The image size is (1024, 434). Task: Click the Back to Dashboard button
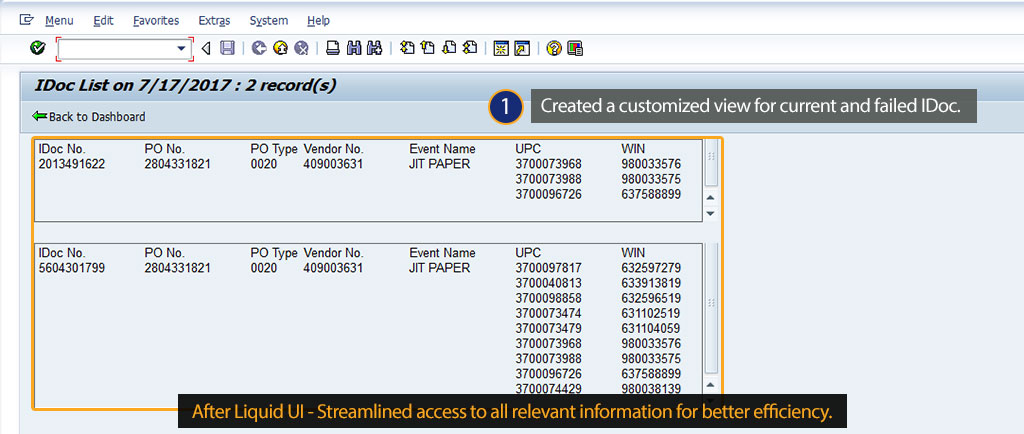89,117
